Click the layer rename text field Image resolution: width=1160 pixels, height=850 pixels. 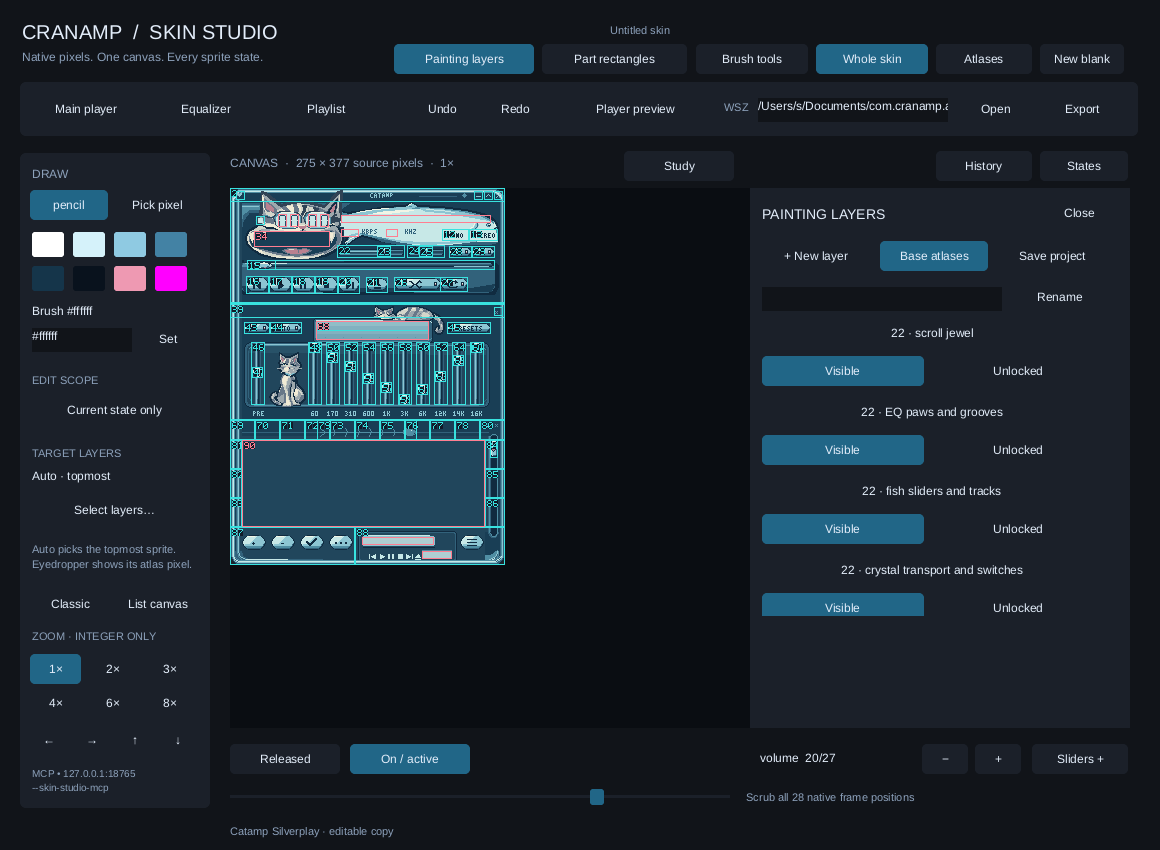click(882, 299)
